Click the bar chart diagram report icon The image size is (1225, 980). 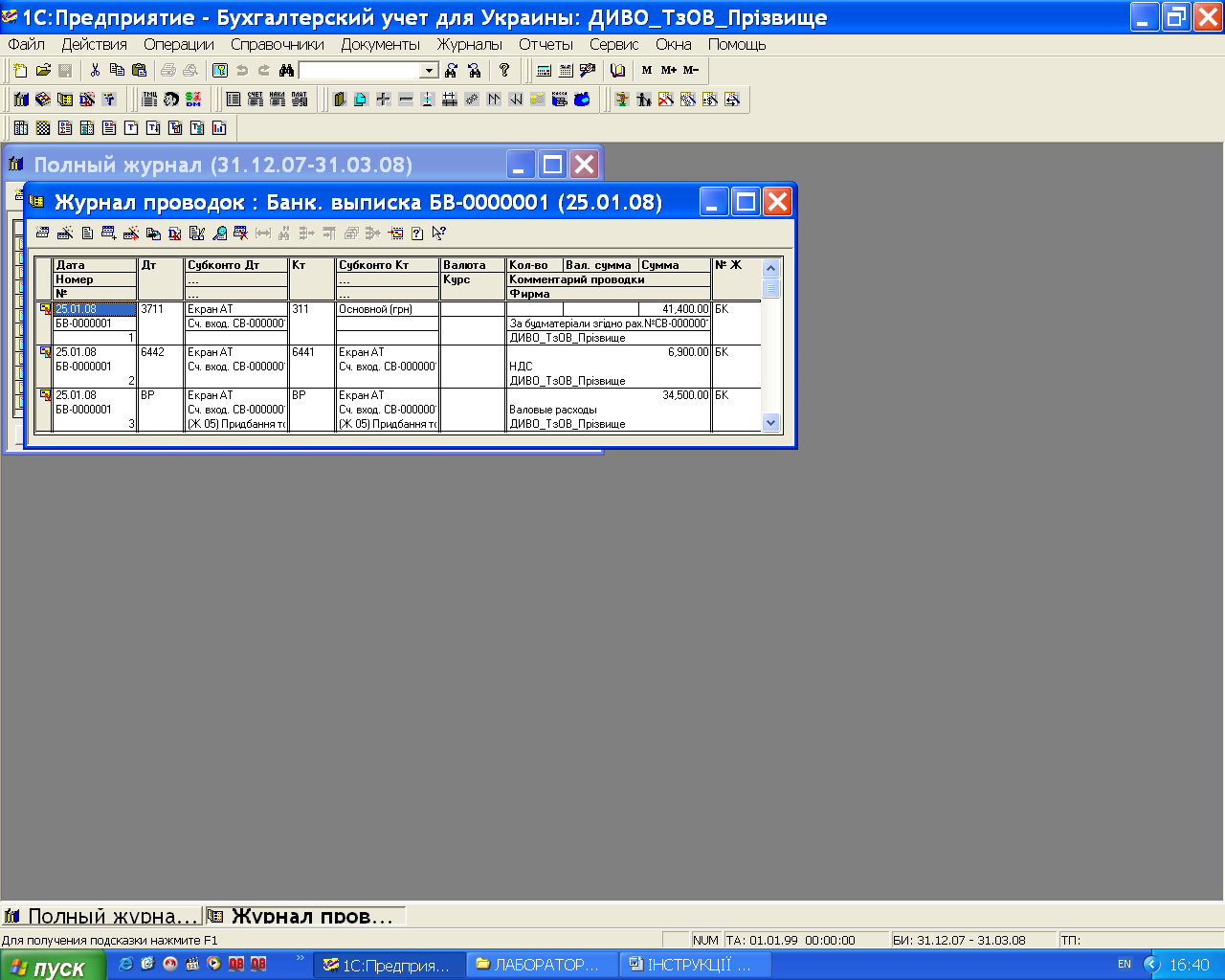point(219,127)
